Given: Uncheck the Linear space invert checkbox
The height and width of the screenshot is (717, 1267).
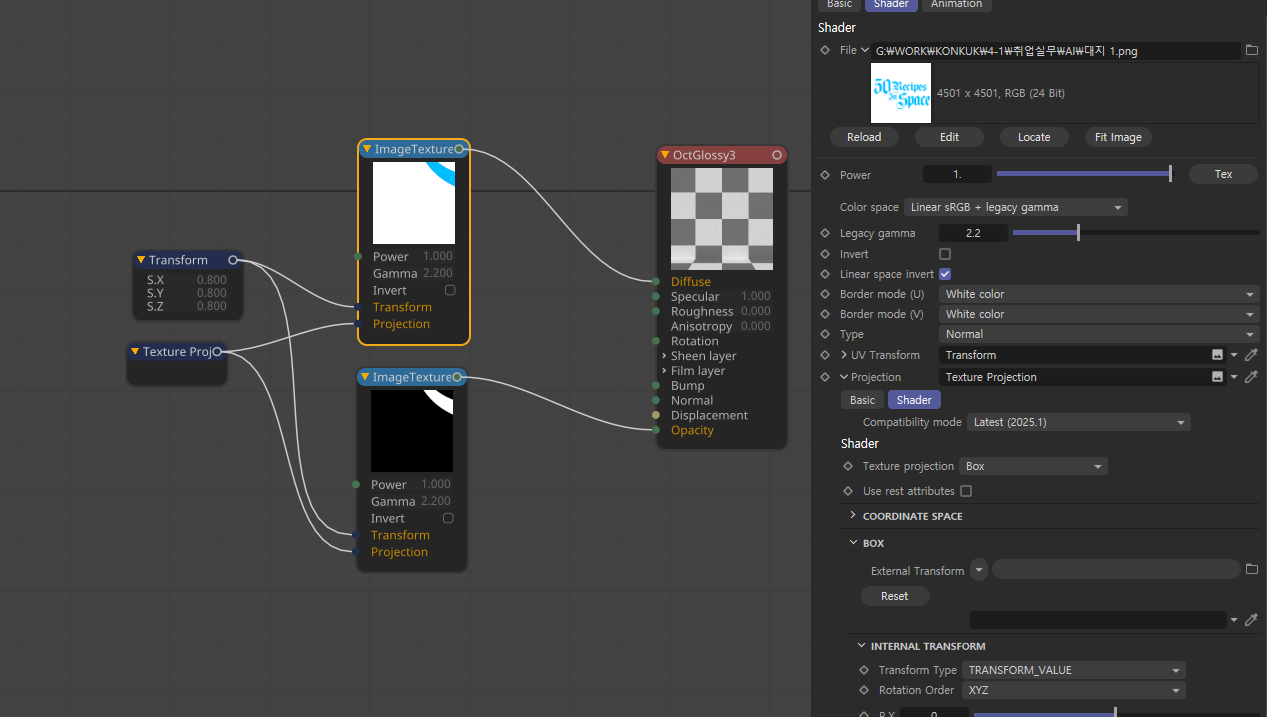Looking at the screenshot, I should (945, 274).
